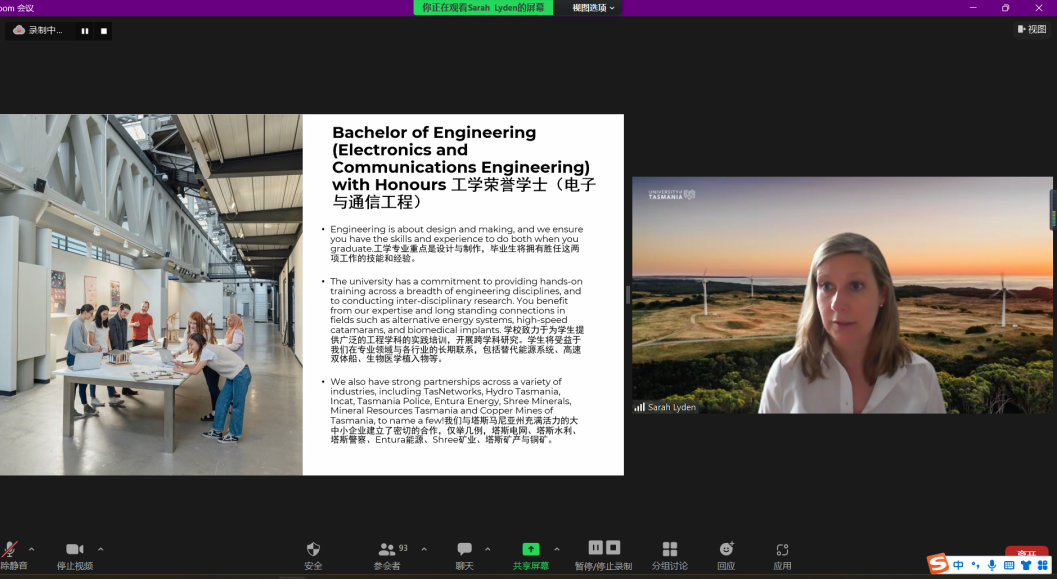Open the Security (安全) shield icon

click(x=313, y=550)
